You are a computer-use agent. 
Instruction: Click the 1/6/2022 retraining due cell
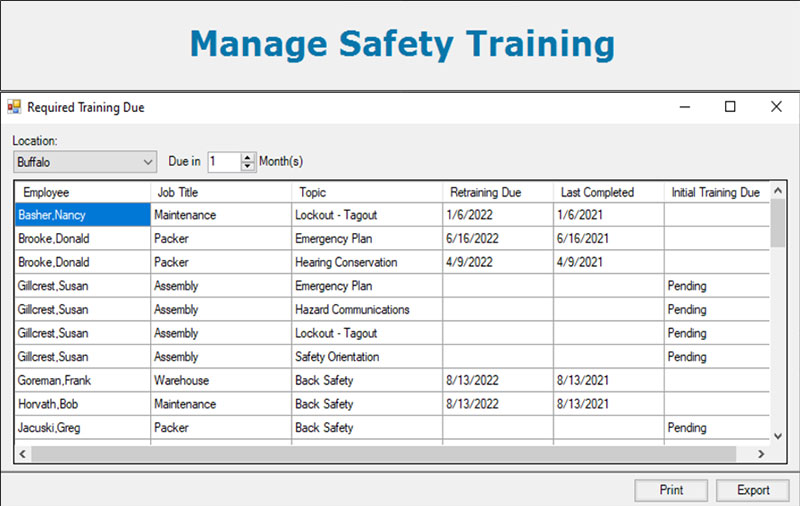[x=498, y=215]
